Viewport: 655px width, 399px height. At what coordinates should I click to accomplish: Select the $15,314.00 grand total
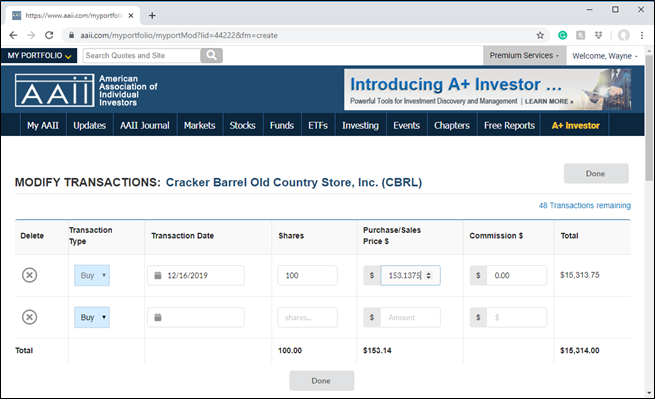point(580,351)
